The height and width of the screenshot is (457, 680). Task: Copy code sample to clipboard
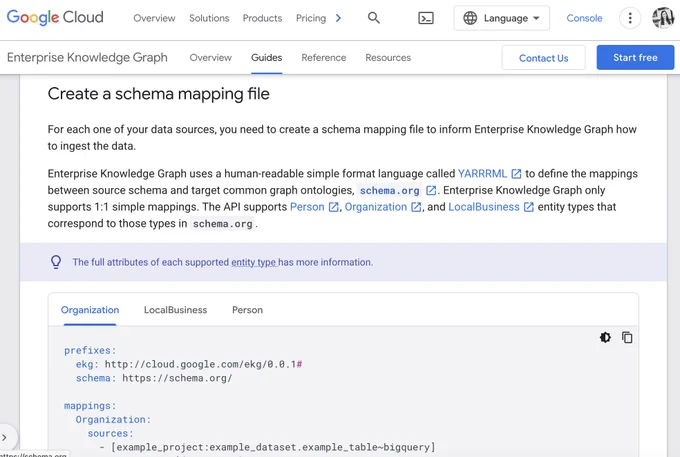627,337
